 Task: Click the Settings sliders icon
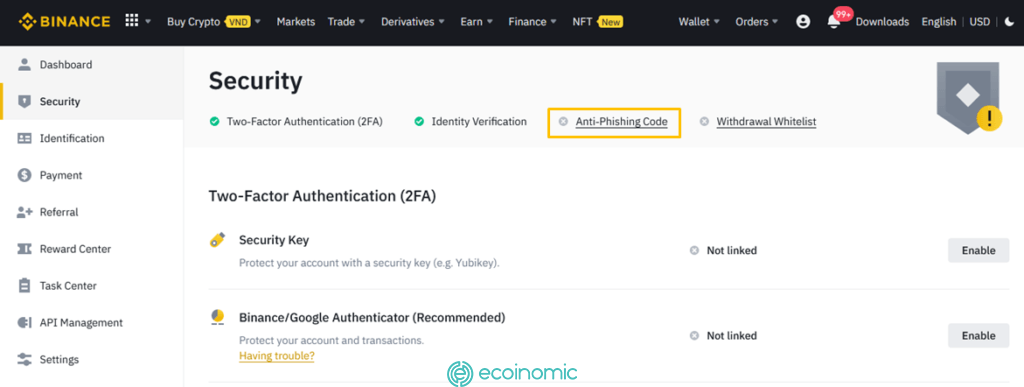pyautogui.click(x=24, y=359)
